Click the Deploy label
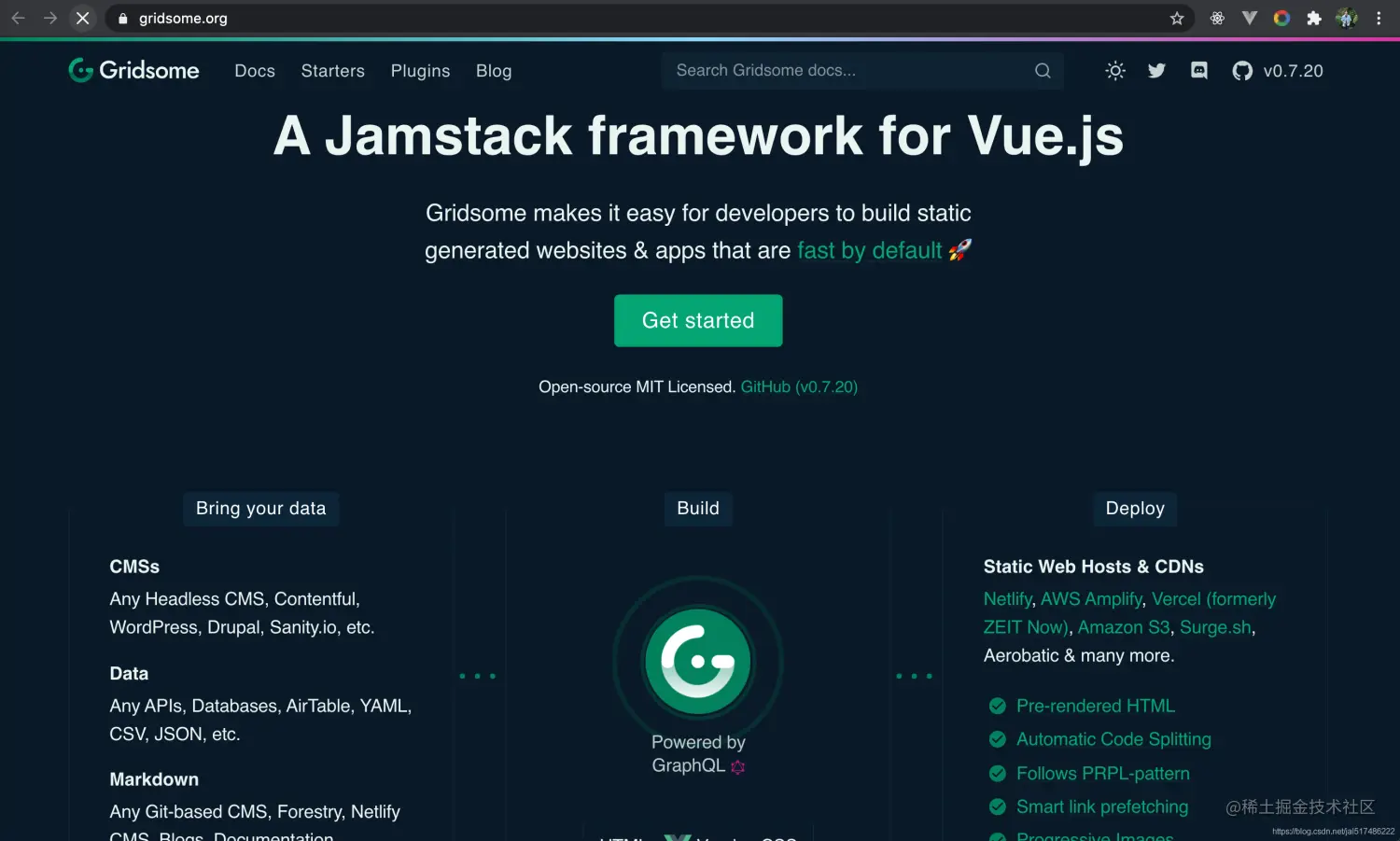This screenshot has height=841, width=1400. pyautogui.click(x=1135, y=509)
